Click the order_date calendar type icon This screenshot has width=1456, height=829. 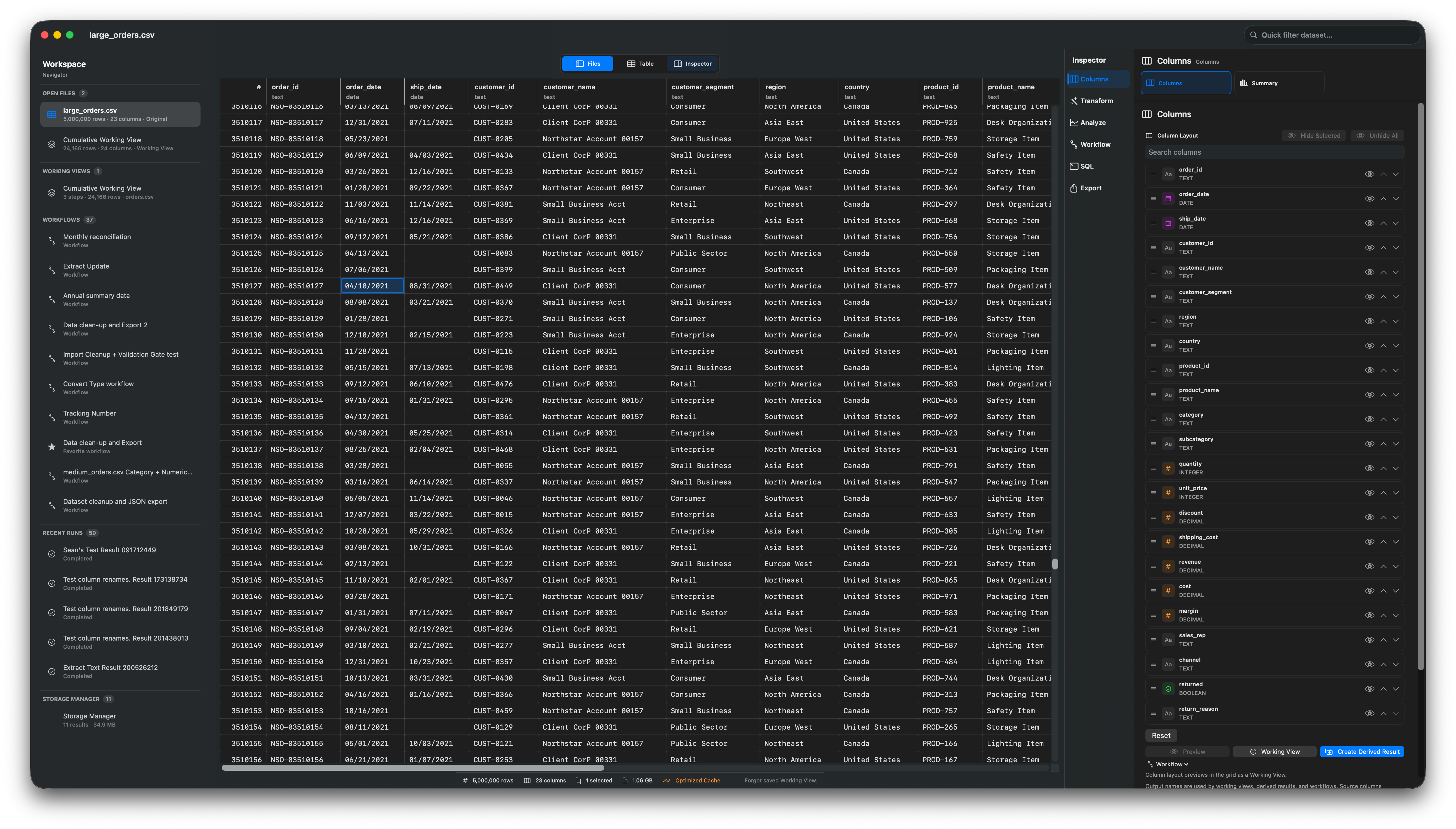1168,199
